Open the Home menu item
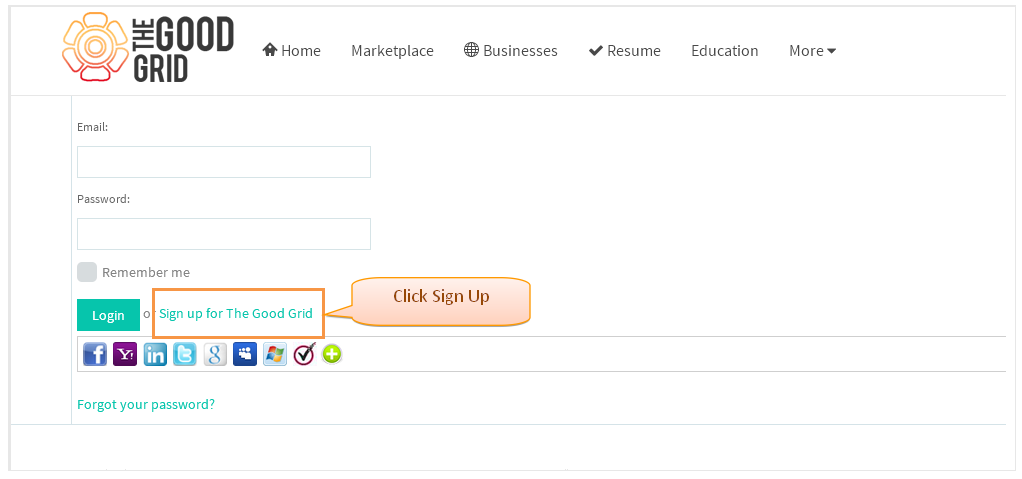1022x479 pixels. (291, 51)
